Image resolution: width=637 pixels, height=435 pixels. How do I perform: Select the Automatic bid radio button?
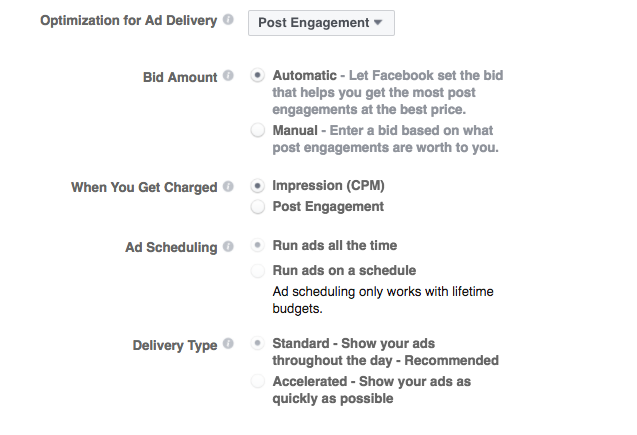click(x=259, y=75)
